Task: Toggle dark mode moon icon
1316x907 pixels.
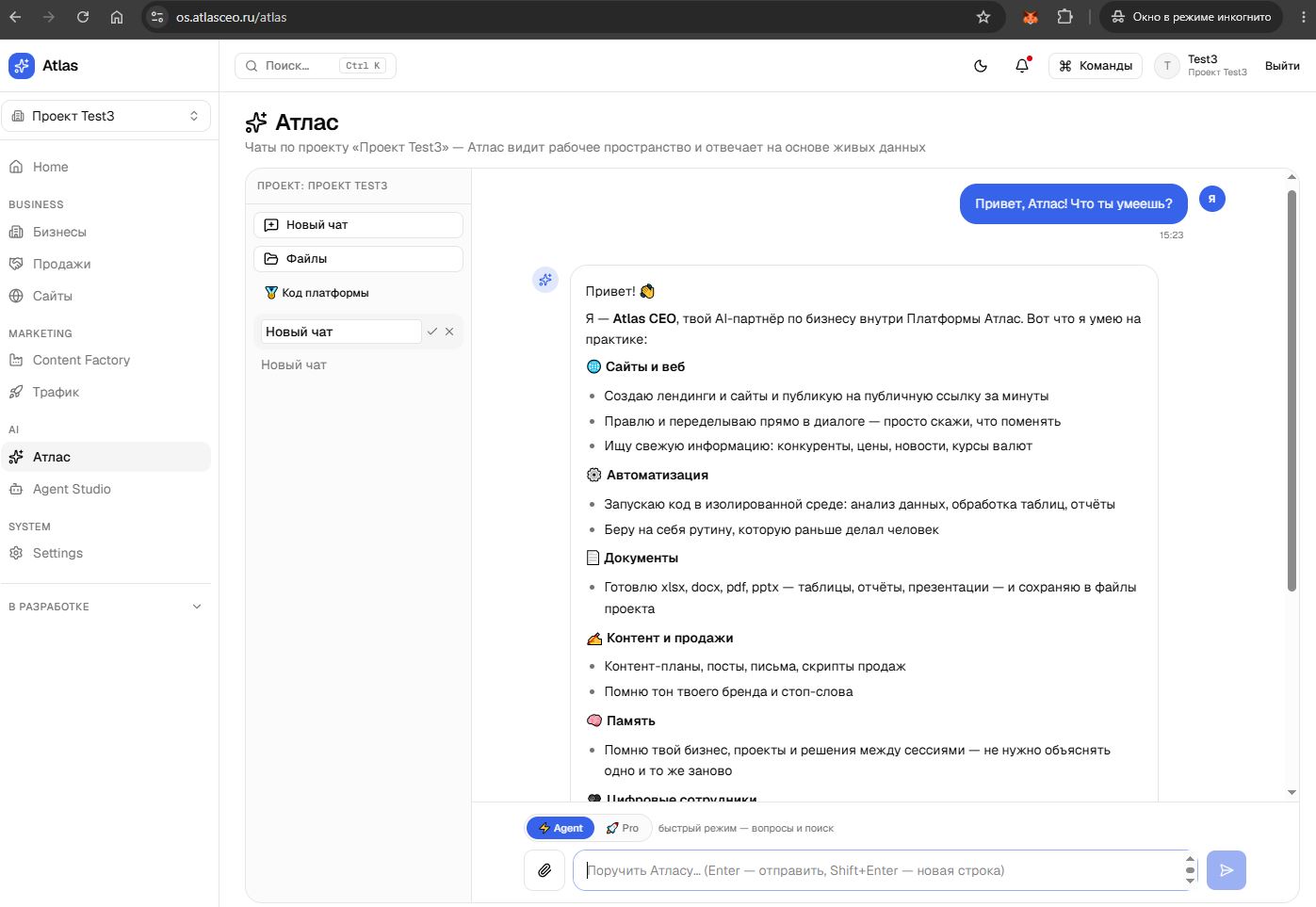Action: 981,66
